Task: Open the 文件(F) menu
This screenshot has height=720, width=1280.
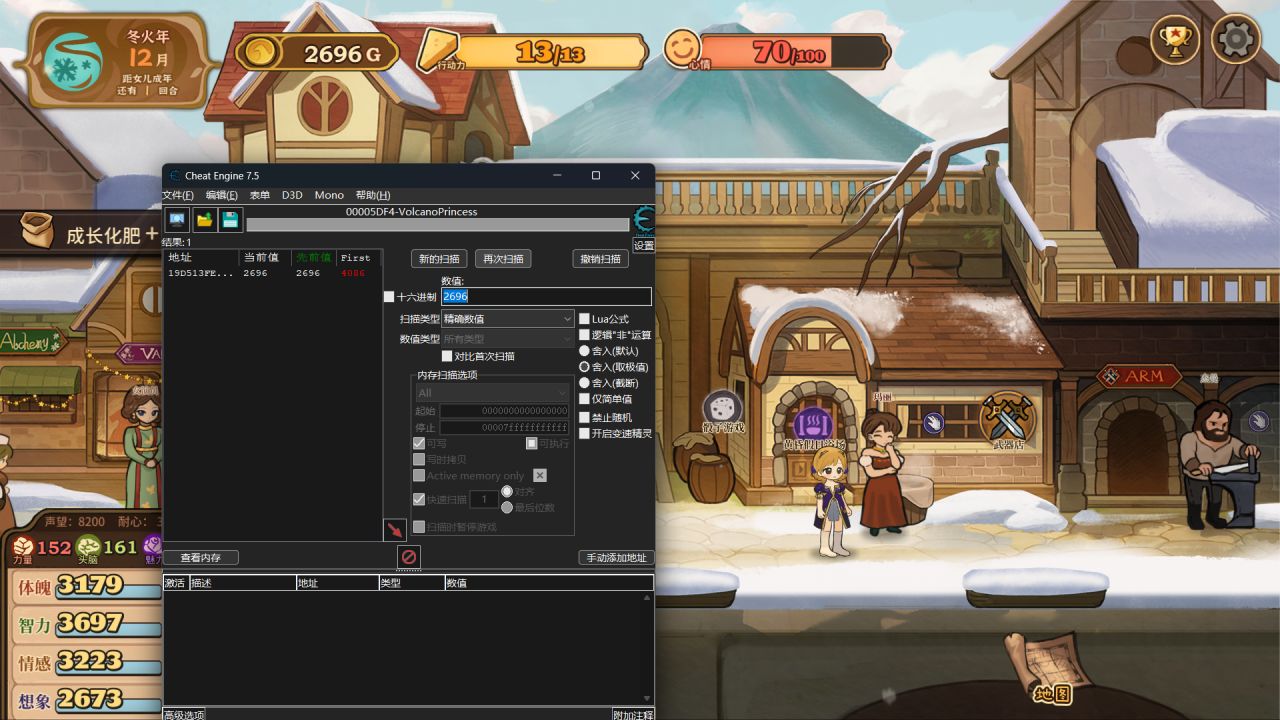Action: 178,195
